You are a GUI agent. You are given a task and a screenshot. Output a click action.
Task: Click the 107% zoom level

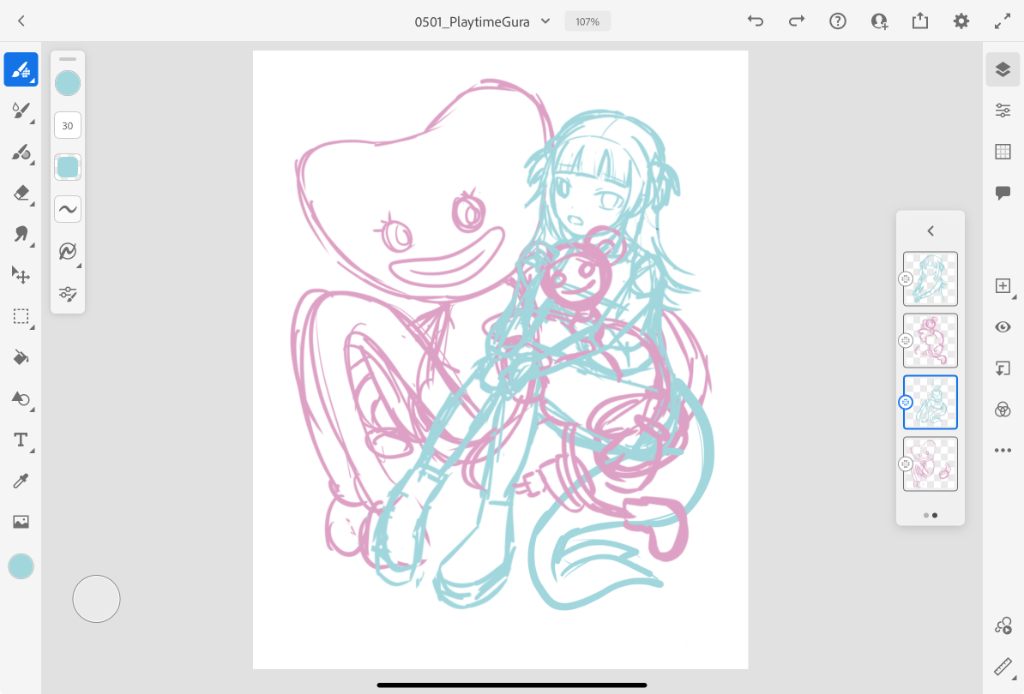(587, 22)
